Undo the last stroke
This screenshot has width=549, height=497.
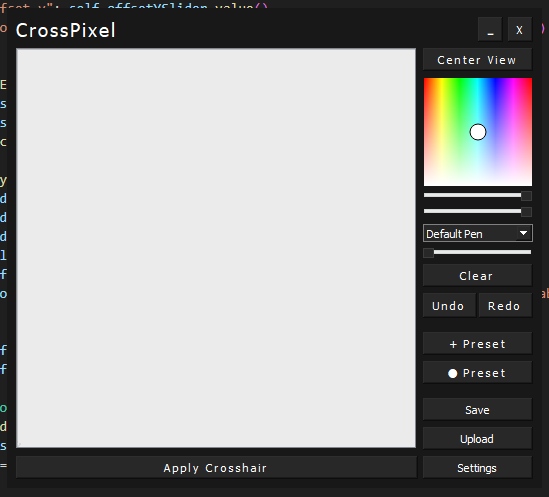coord(449,305)
